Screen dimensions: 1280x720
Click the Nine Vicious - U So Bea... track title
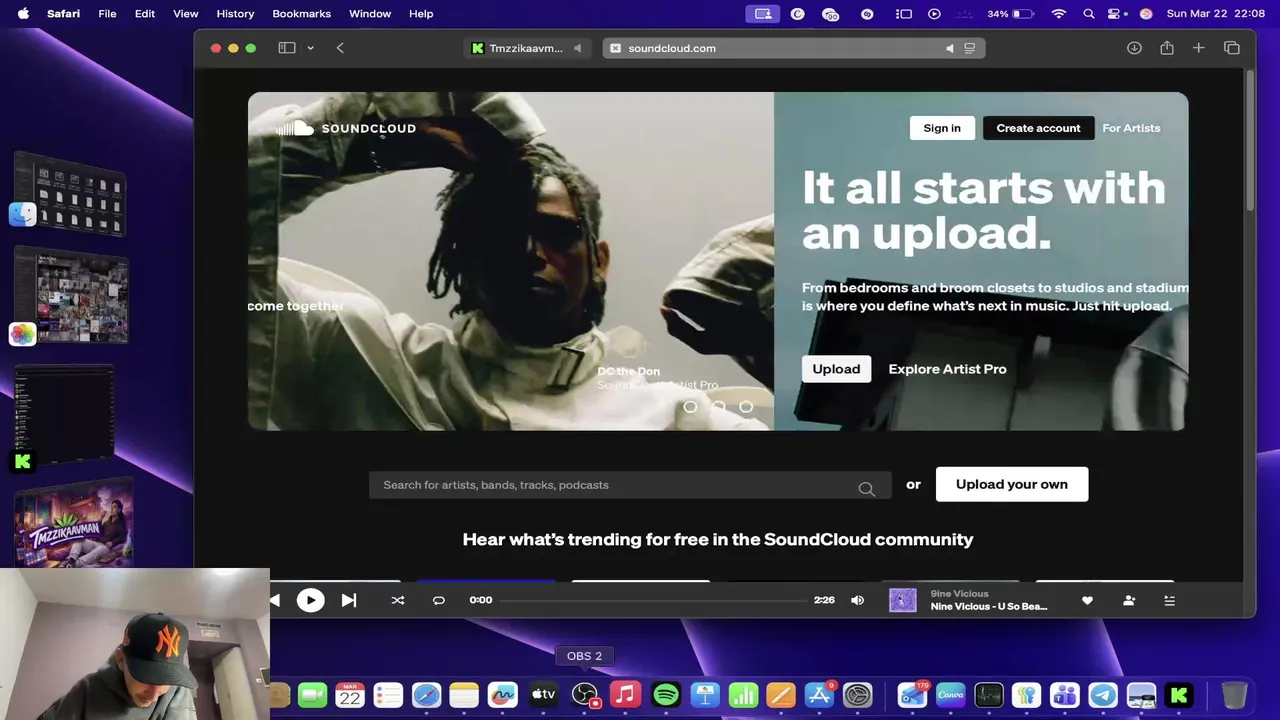point(988,607)
